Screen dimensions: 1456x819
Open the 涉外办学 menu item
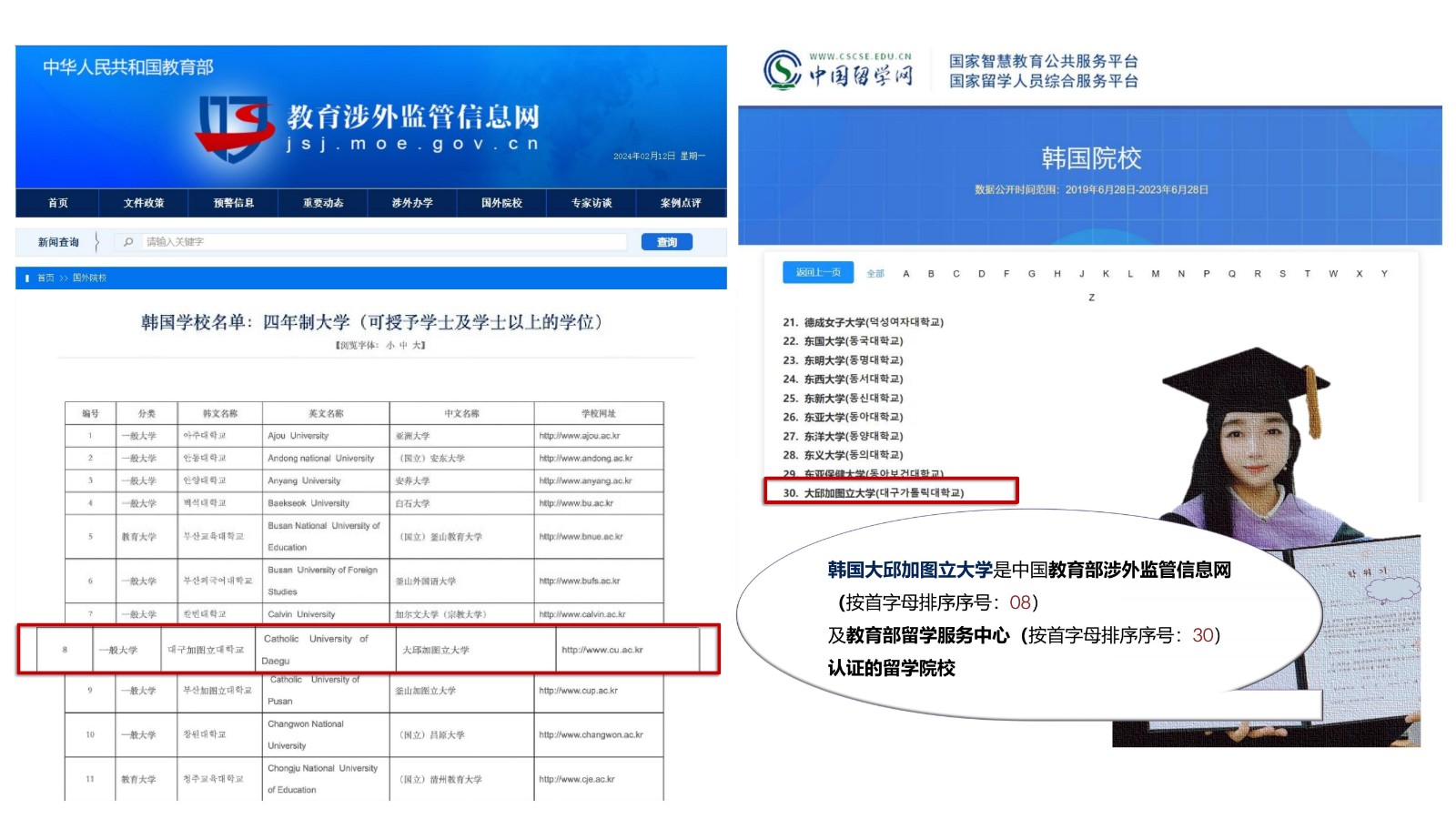[412, 203]
